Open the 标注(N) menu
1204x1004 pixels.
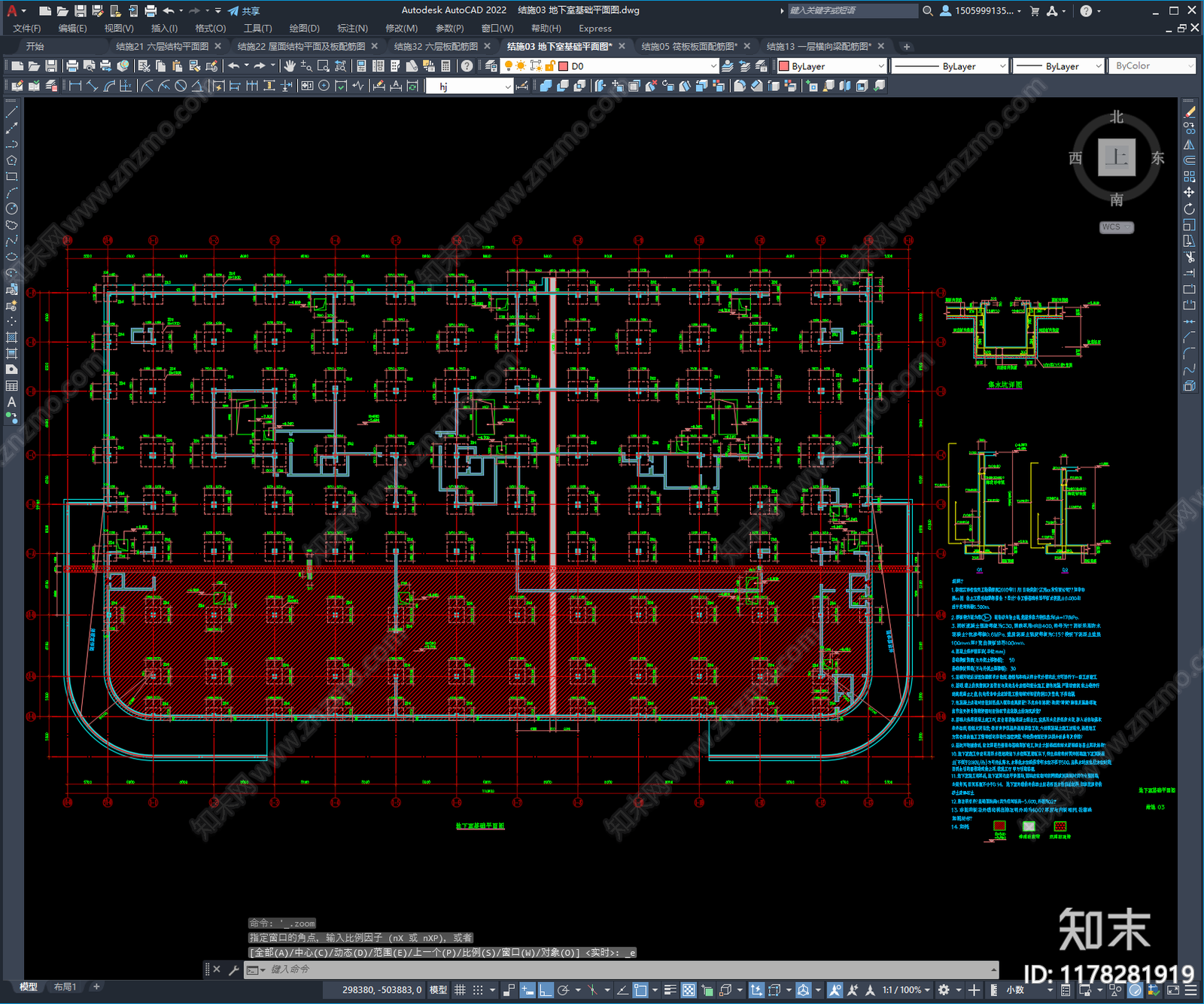coord(352,29)
